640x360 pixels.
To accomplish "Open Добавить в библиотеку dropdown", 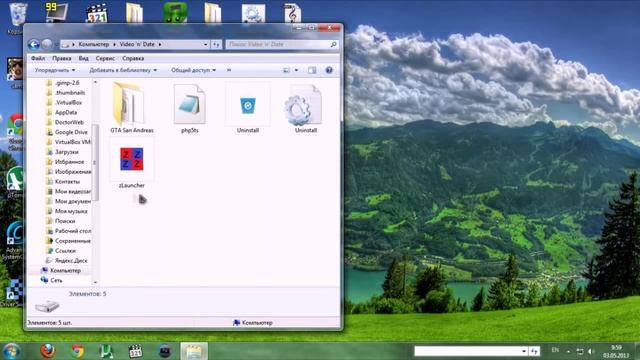I will click(123, 70).
